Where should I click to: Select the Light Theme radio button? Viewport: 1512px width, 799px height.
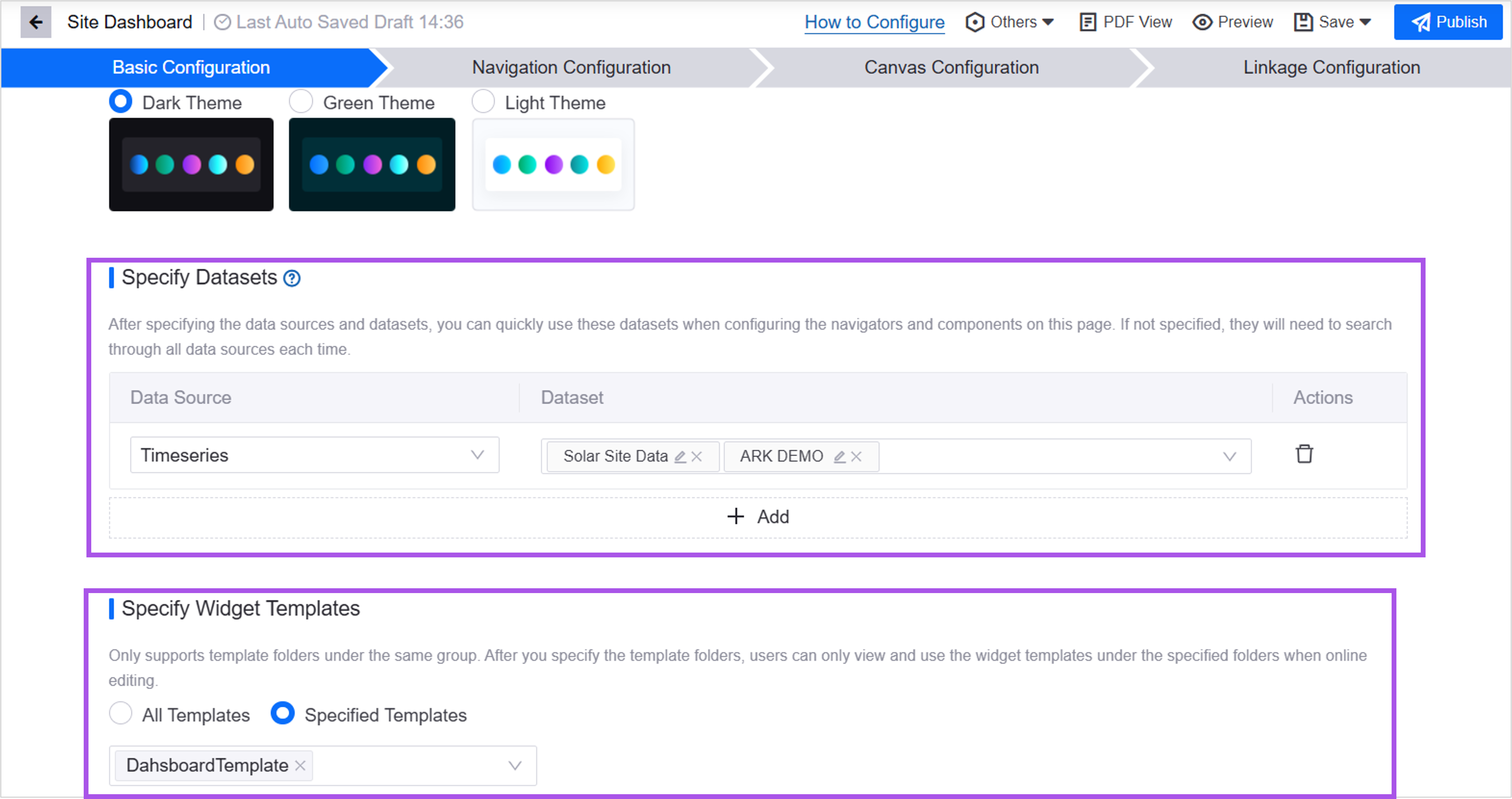click(483, 102)
